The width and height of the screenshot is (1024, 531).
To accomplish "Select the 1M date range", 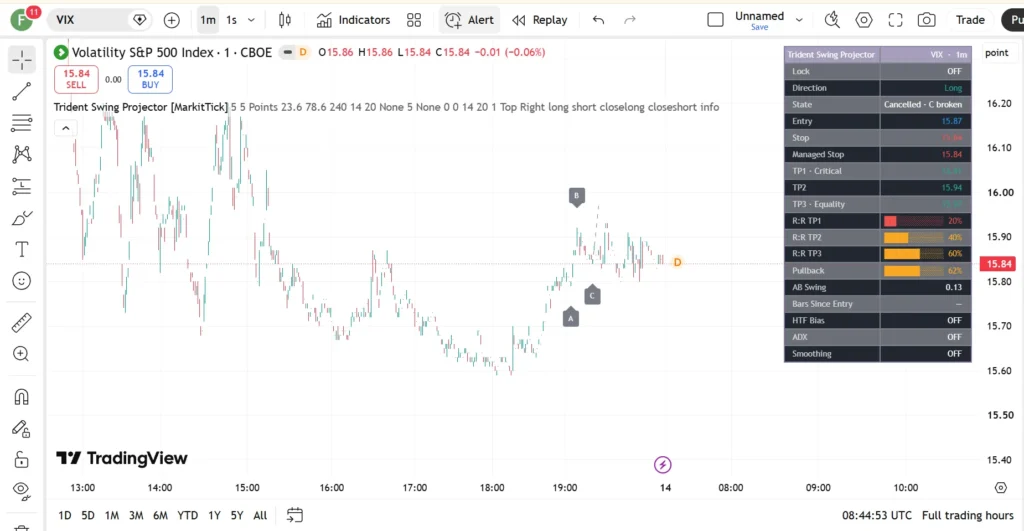I will click(x=112, y=515).
